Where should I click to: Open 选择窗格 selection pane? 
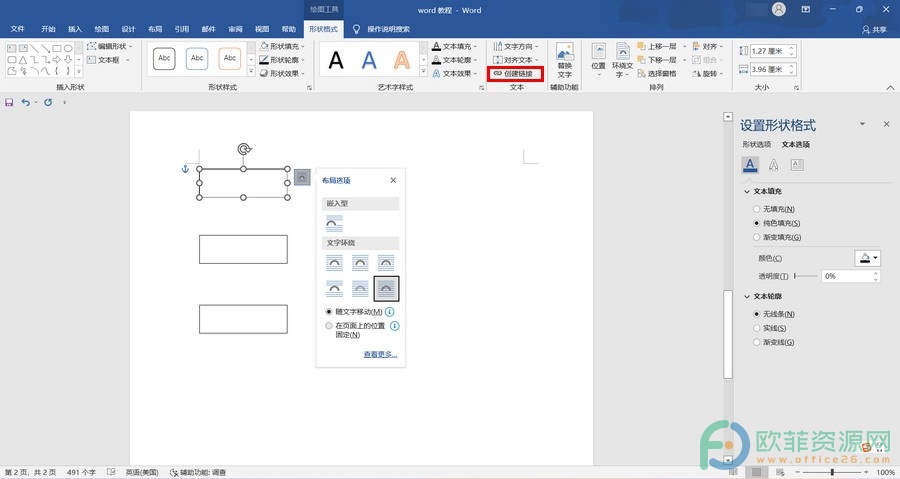pyautogui.click(x=657, y=73)
